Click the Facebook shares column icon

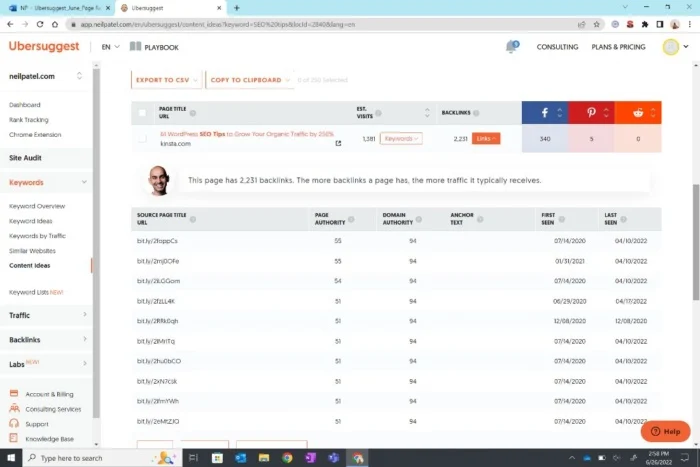click(544, 113)
